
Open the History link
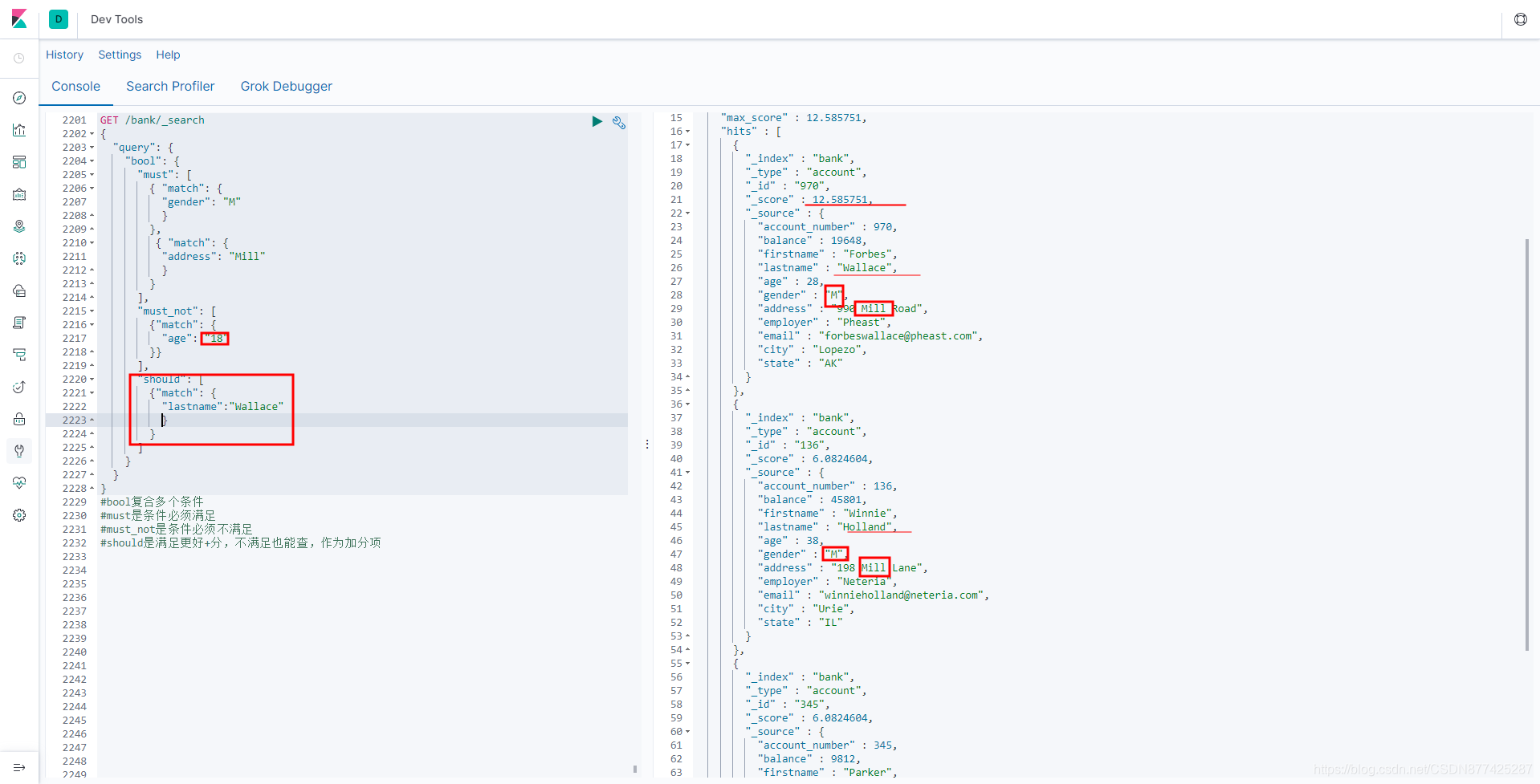click(x=64, y=55)
